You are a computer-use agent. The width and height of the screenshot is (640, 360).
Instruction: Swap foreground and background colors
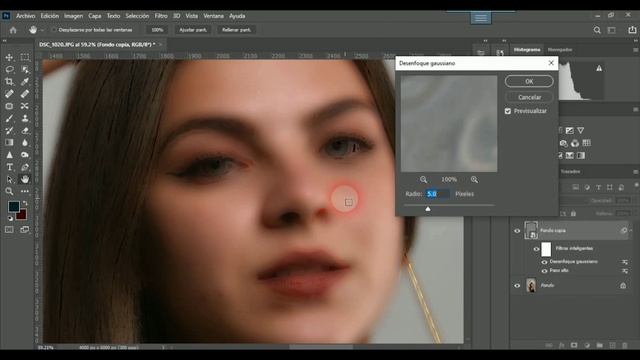[x=25, y=202]
